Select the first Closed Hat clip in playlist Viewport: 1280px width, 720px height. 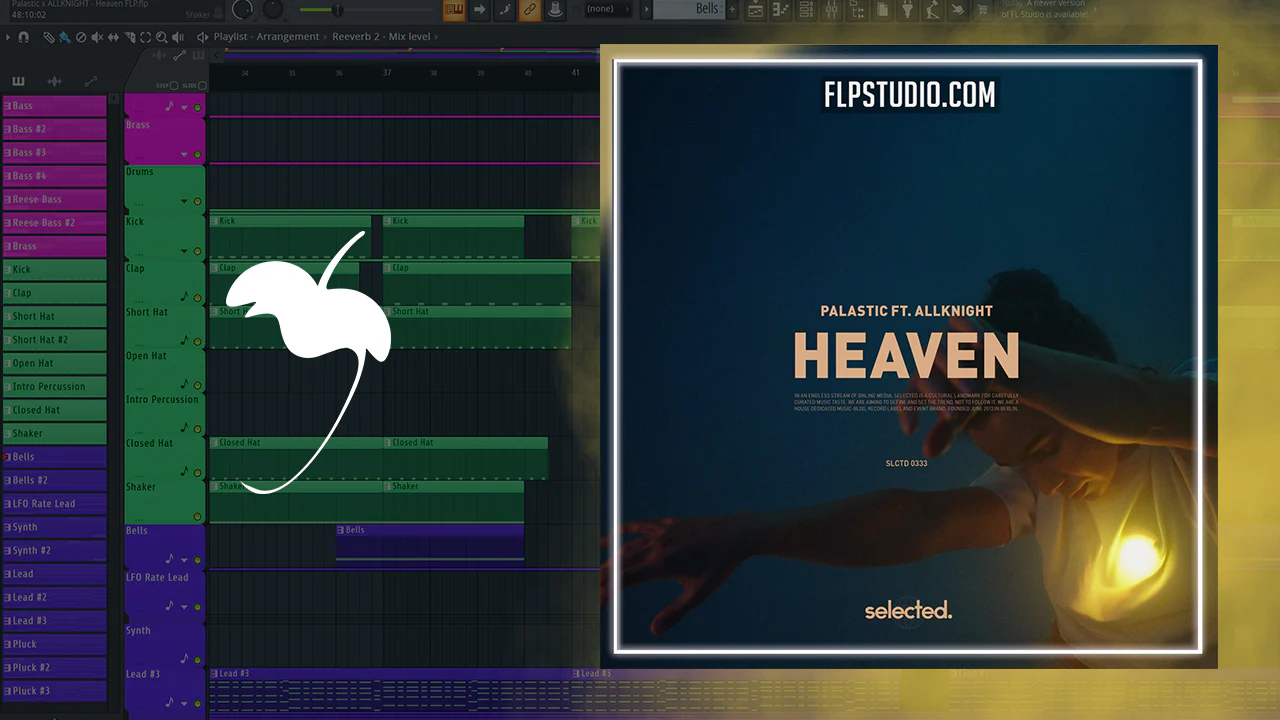(x=295, y=457)
